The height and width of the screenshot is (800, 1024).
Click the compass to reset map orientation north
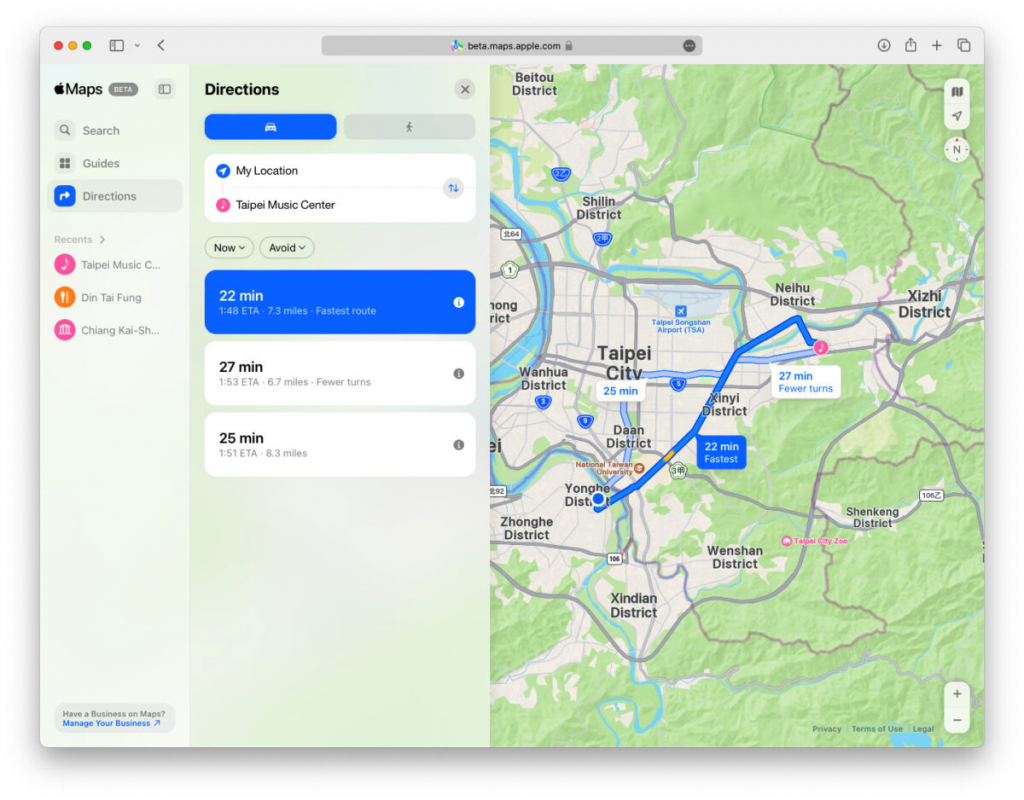pyautogui.click(x=956, y=149)
